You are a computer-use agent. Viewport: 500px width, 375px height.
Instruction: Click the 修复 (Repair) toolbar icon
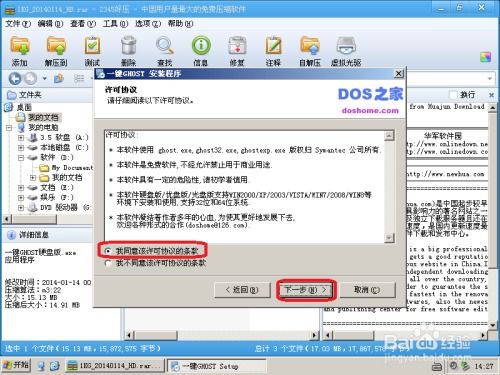tap(237, 51)
